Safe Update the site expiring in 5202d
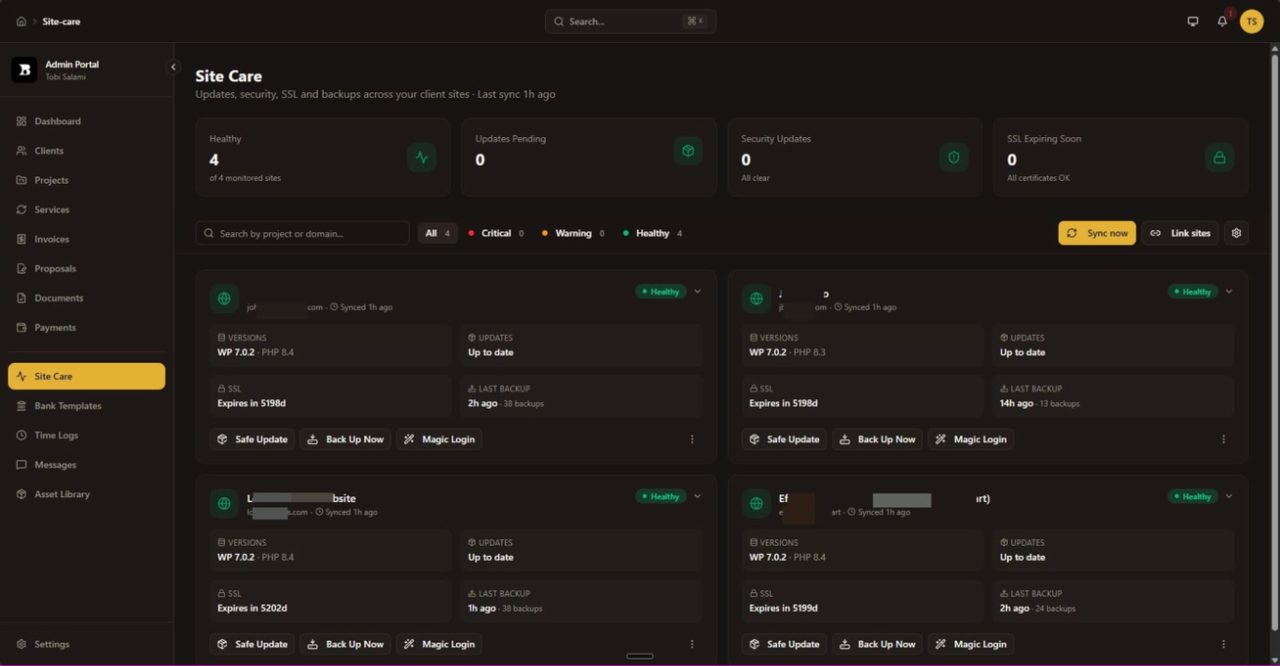This screenshot has height=666, width=1280. 252,644
